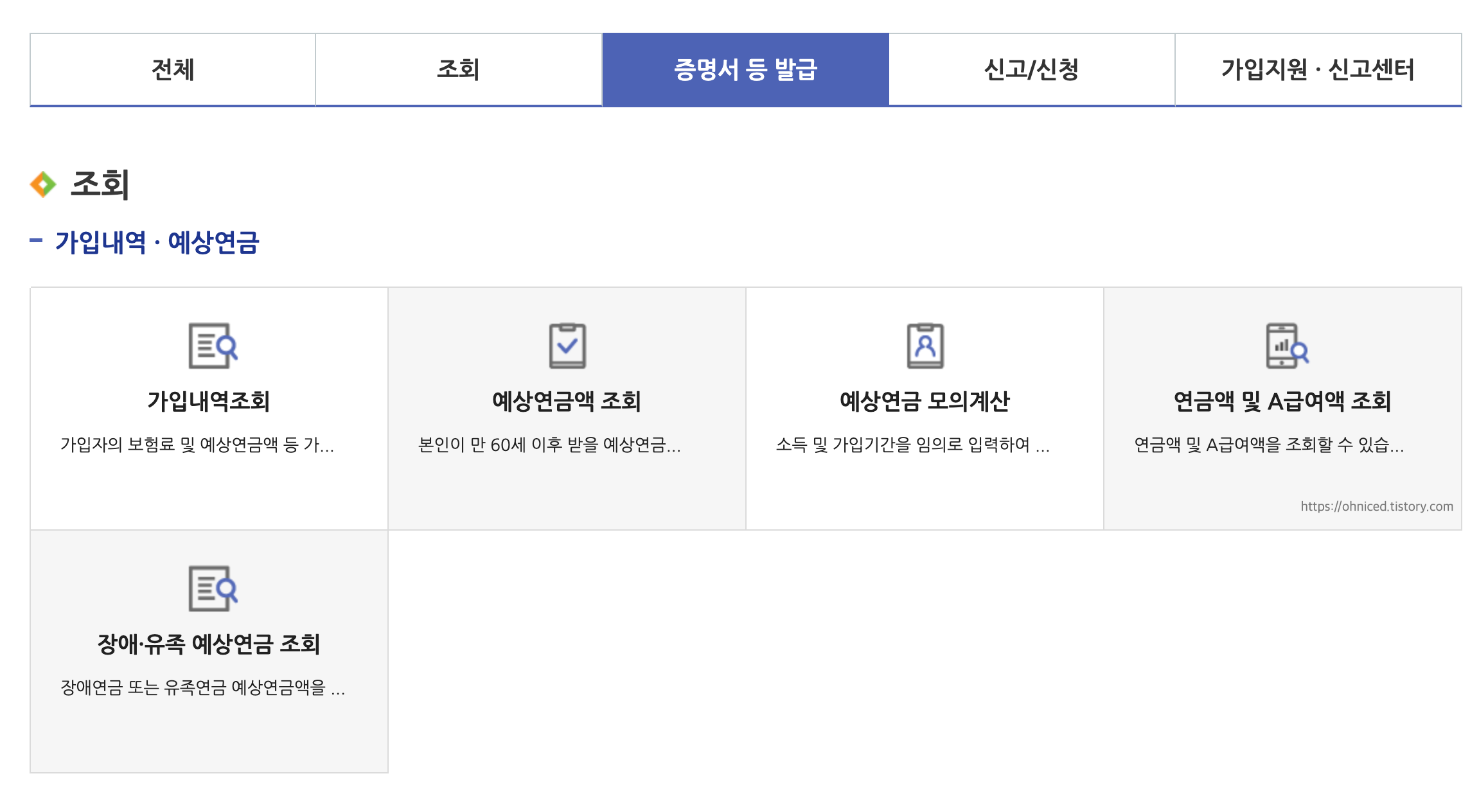Screen dimensions: 1479x812
Task: Open the 연금액 및 A급여액 조회 title
Action: pyautogui.click(x=1282, y=401)
